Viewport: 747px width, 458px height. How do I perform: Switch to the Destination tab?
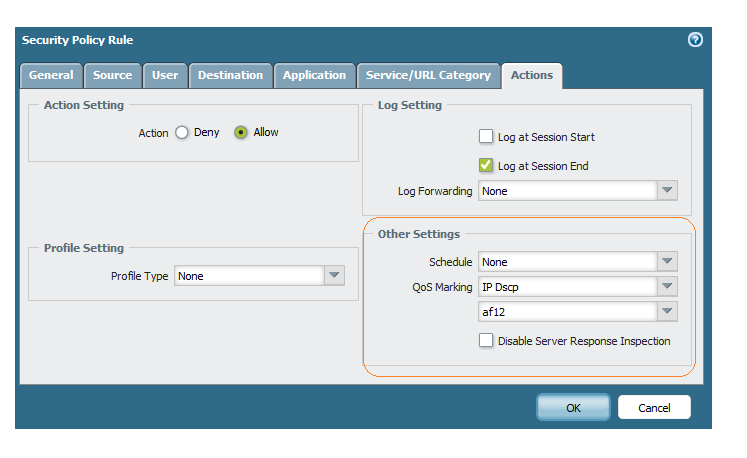point(230,75)
